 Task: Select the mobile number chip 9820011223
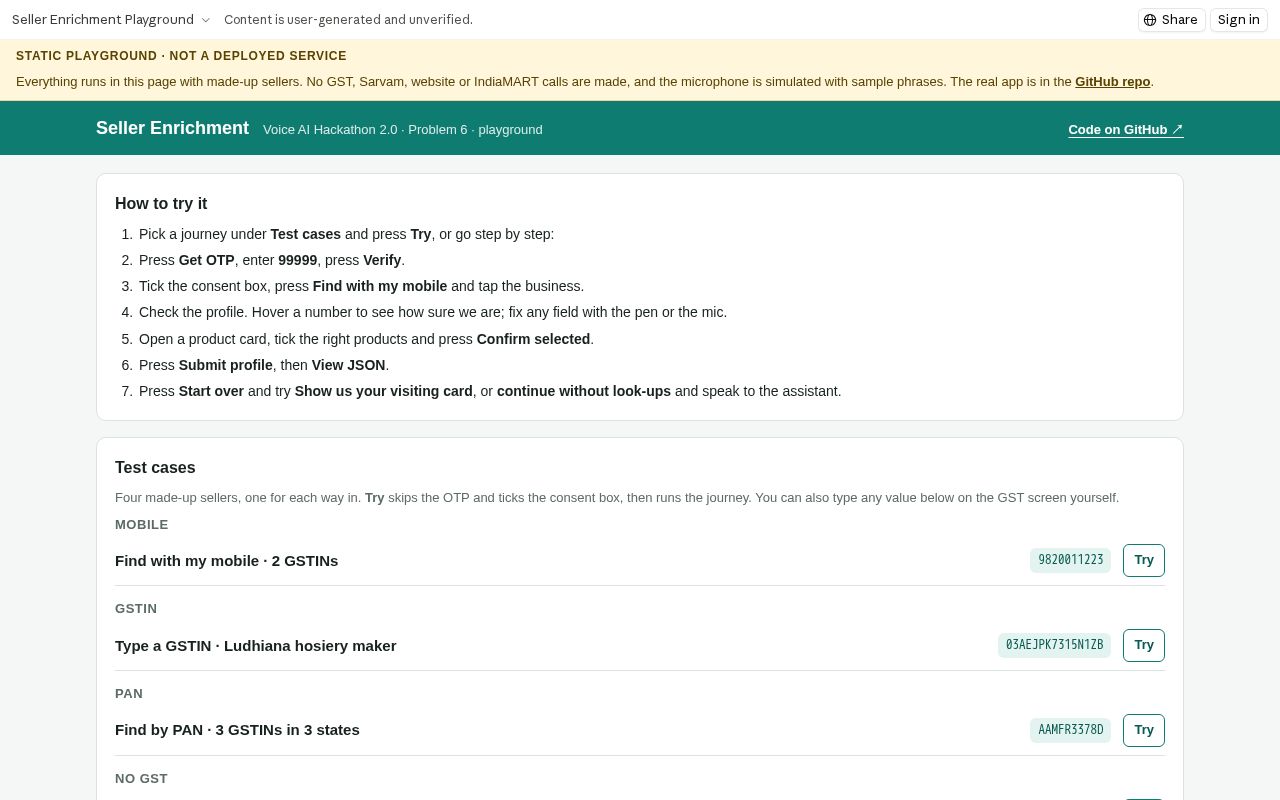[1070, 560]
